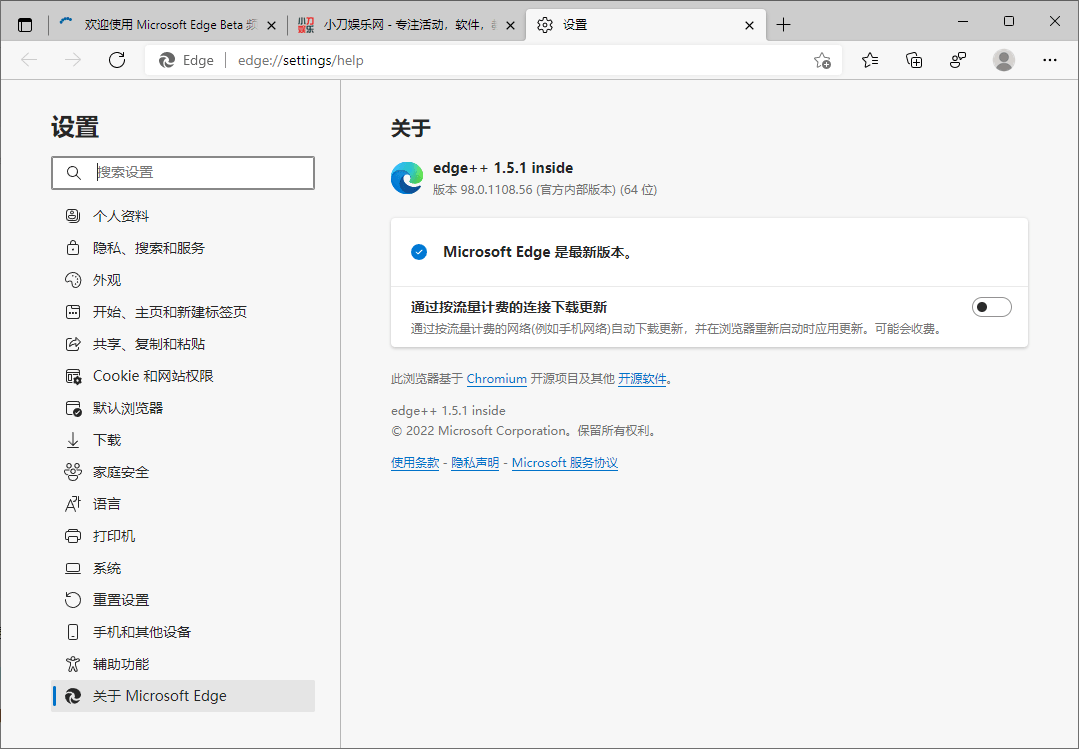The height and width of the screenshot is (749, 1079).
Task: Open the Favorites list icon
Action: point(870,61)
